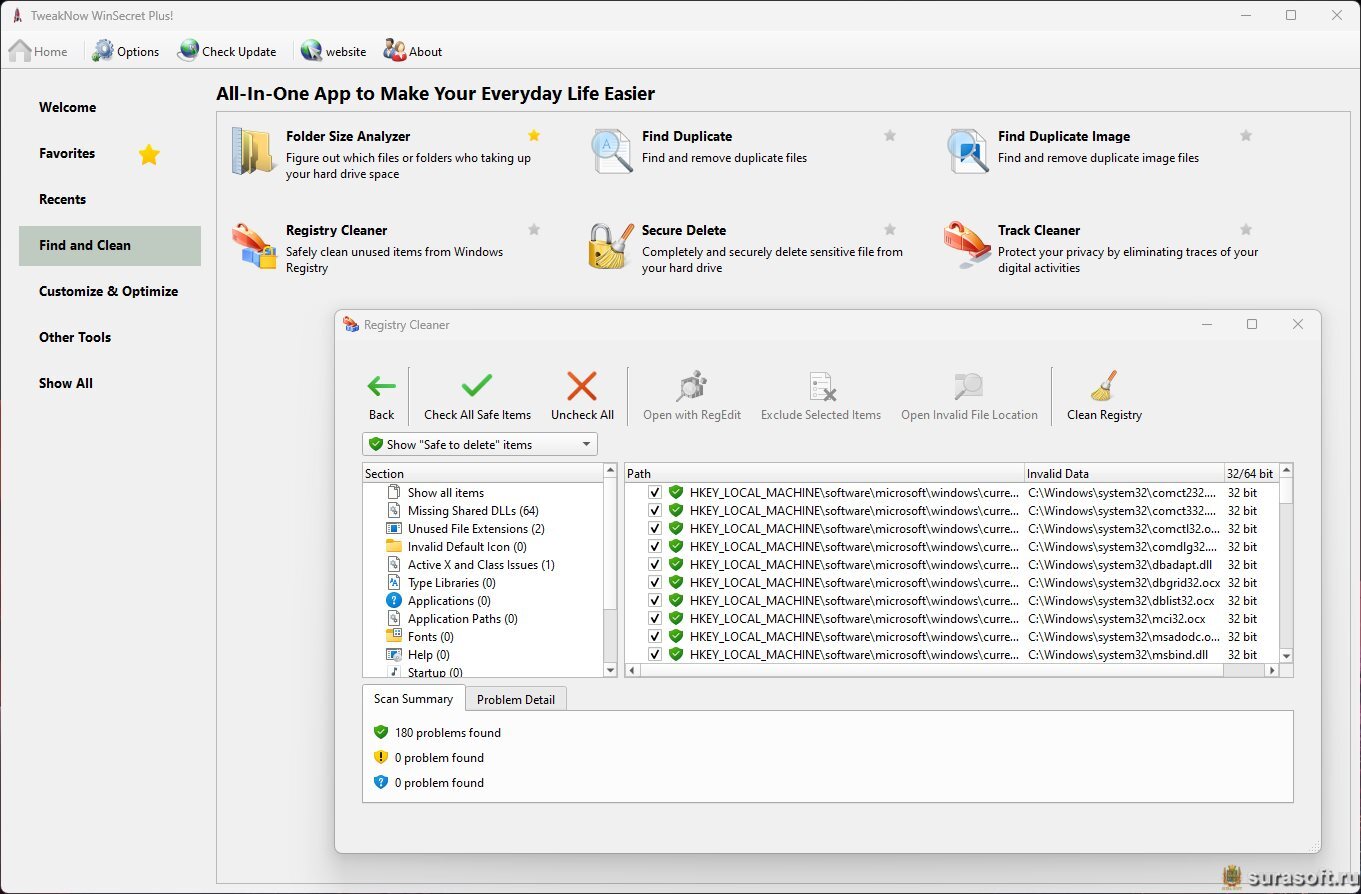Click the Section list up scroll arrow
The width and height of the screenshot is (1361, 894).
click(x=611, y=471)
